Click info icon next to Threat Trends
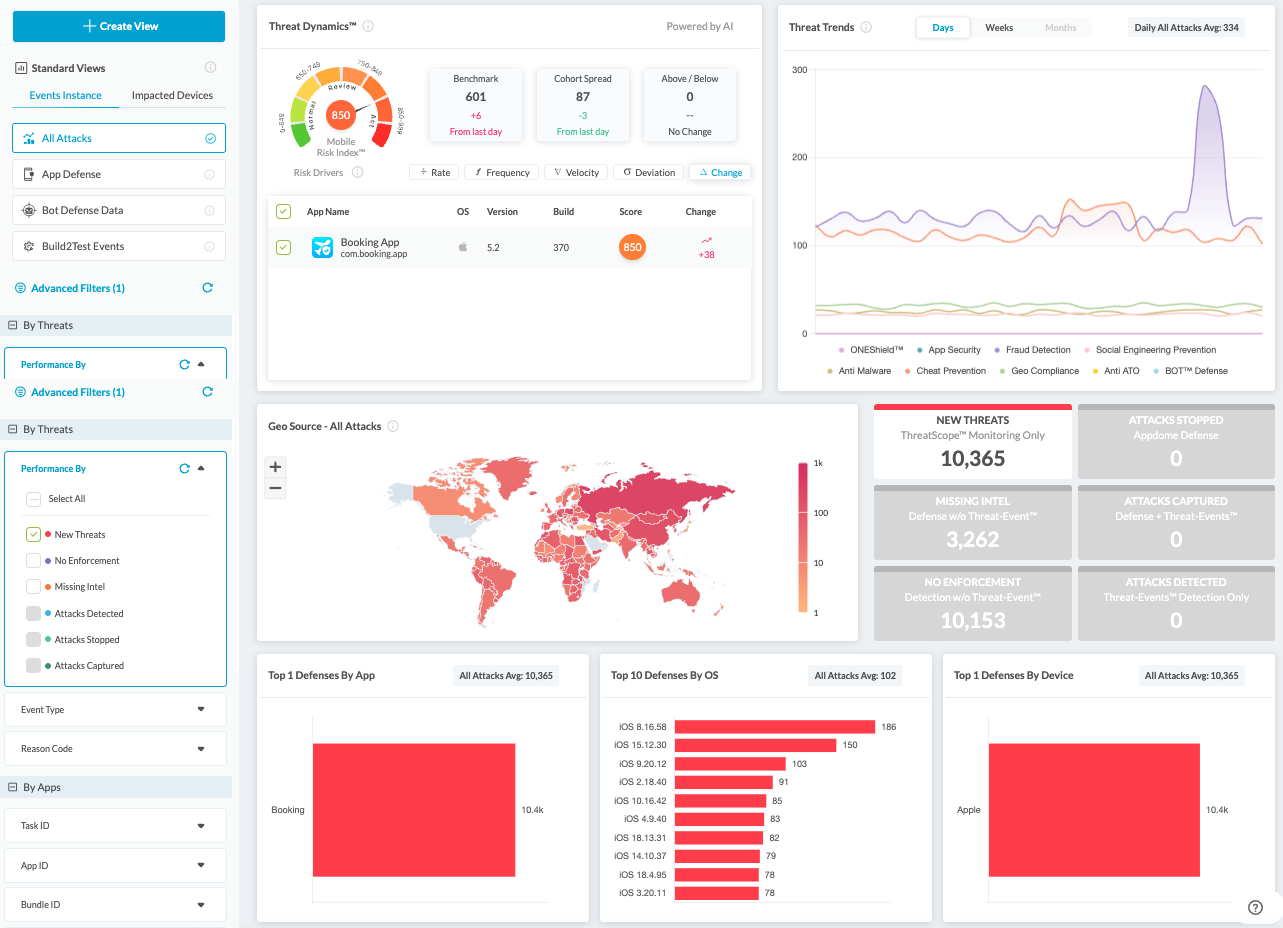Viewport: 1283px width, 928px height. coord(866,28)
